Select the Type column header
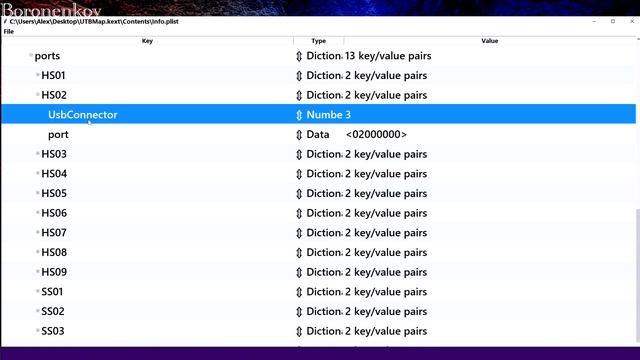 tap(318, 41)
